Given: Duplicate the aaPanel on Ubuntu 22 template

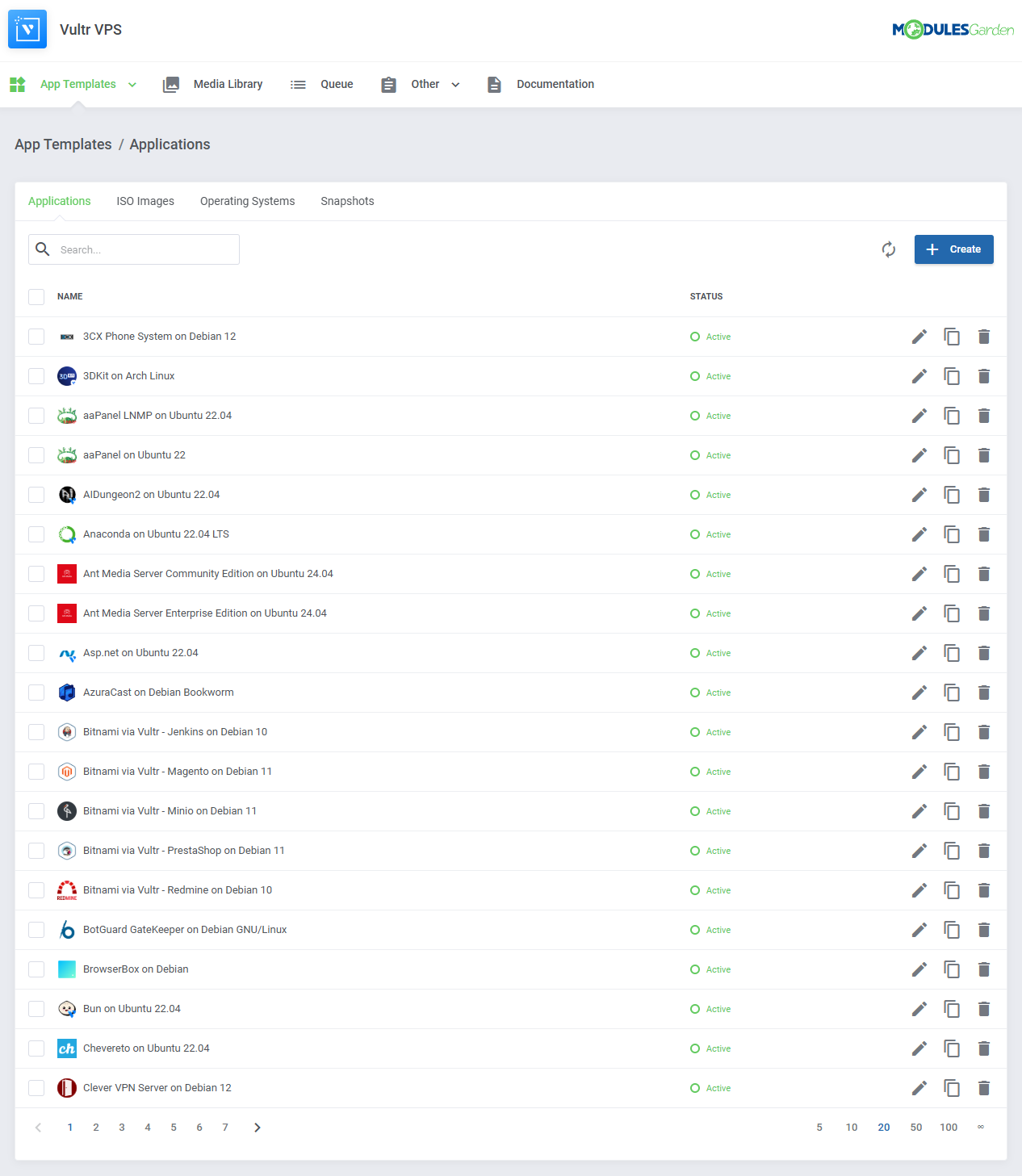Looking at the screenshot, I should pos(952,455).
